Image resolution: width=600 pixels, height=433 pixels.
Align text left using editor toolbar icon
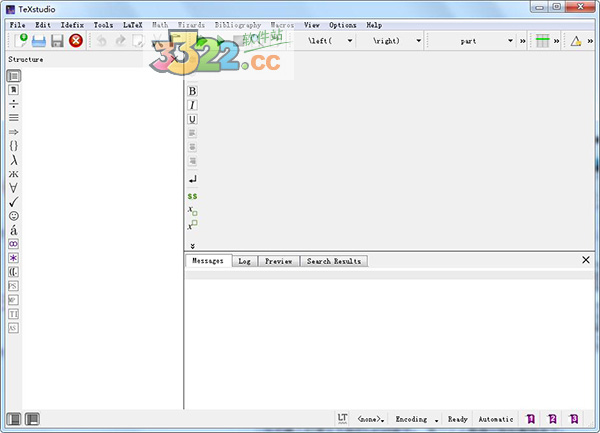[192, 133]
